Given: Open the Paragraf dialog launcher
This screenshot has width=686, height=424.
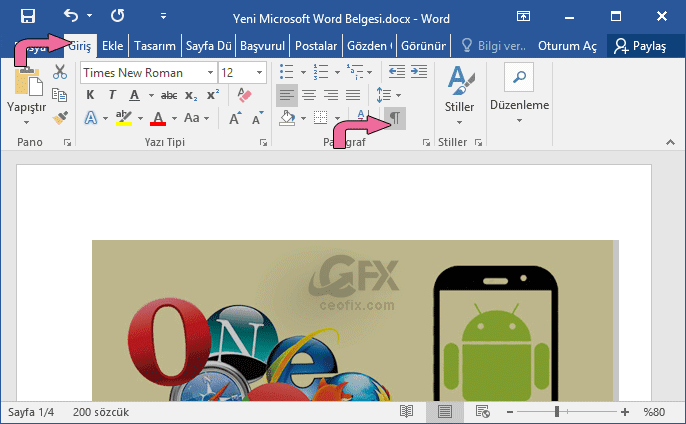Looking at the screenshot, I should coord(426,142).
